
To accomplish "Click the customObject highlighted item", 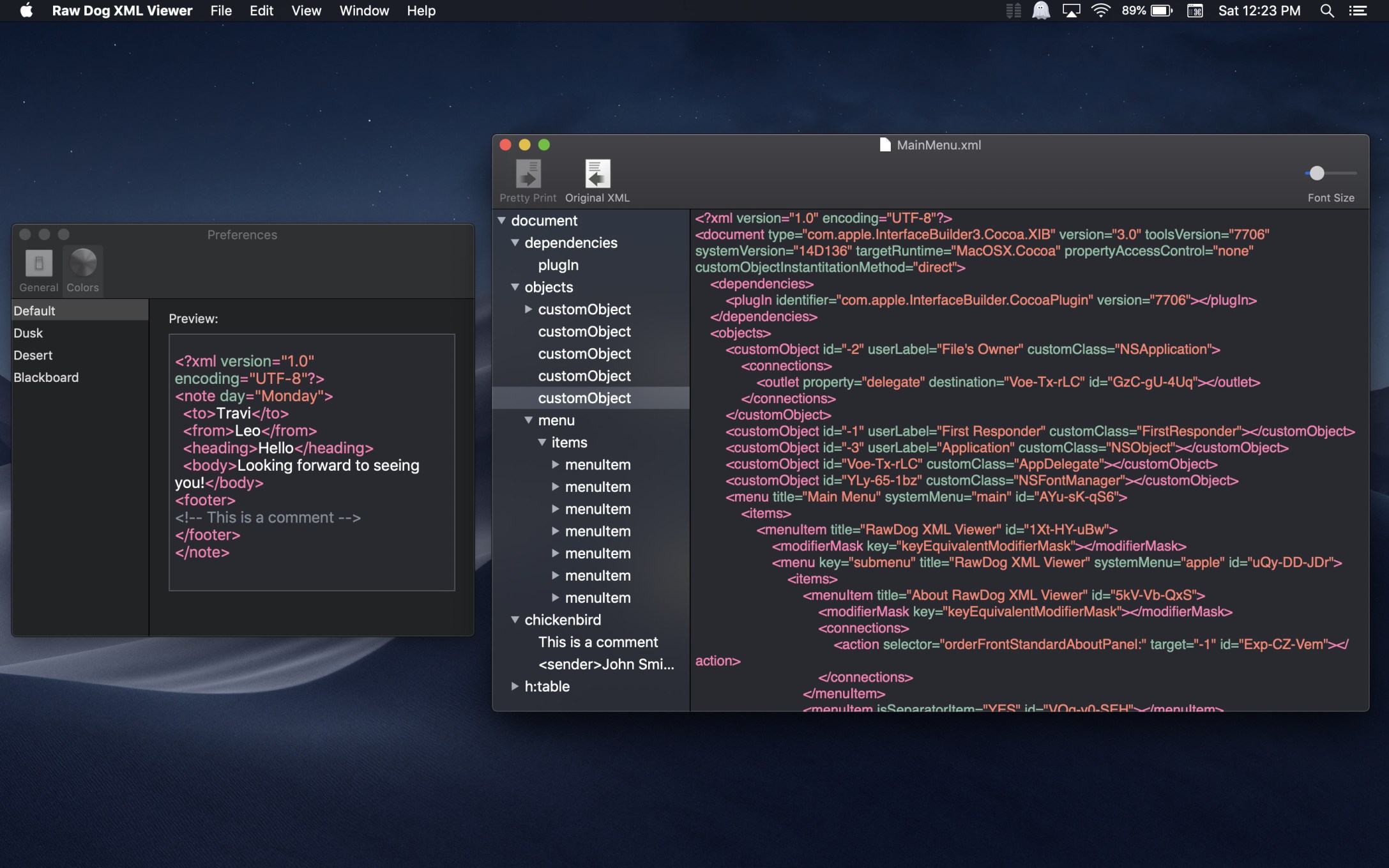I will click(x=584, y=398).
